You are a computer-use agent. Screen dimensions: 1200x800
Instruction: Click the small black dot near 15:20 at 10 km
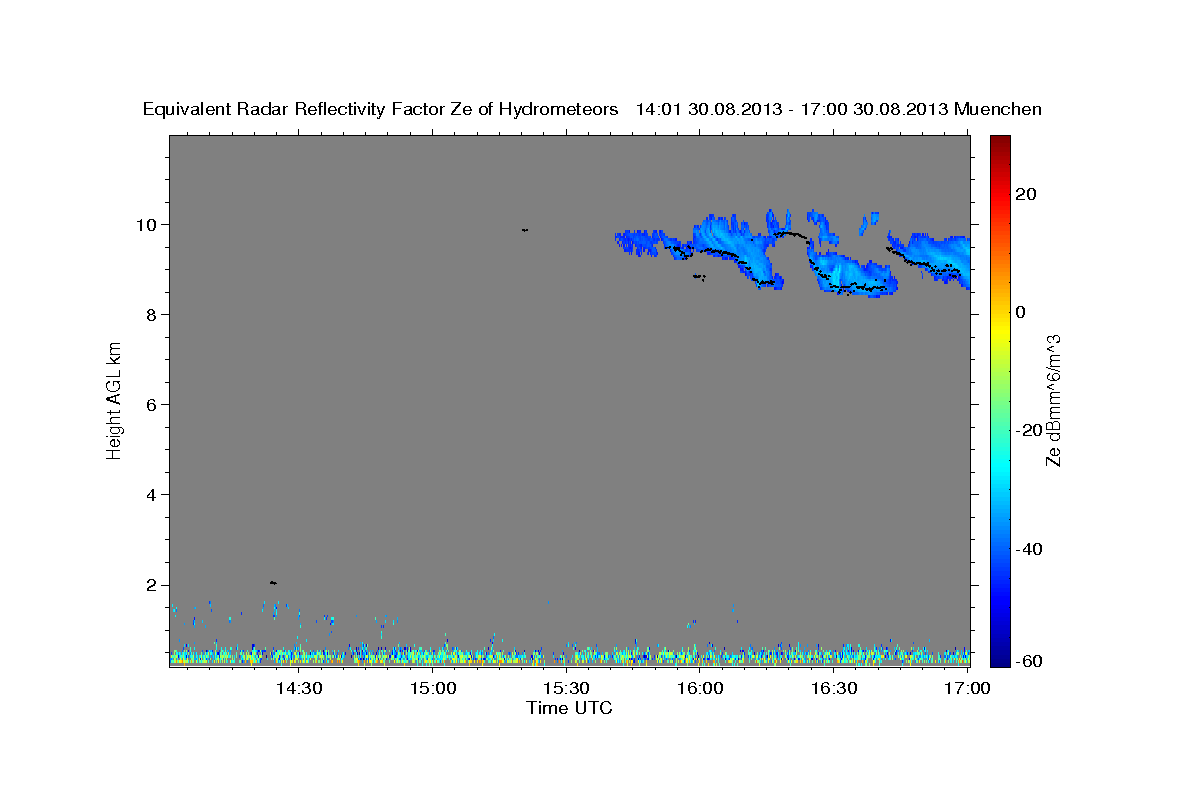524,230
